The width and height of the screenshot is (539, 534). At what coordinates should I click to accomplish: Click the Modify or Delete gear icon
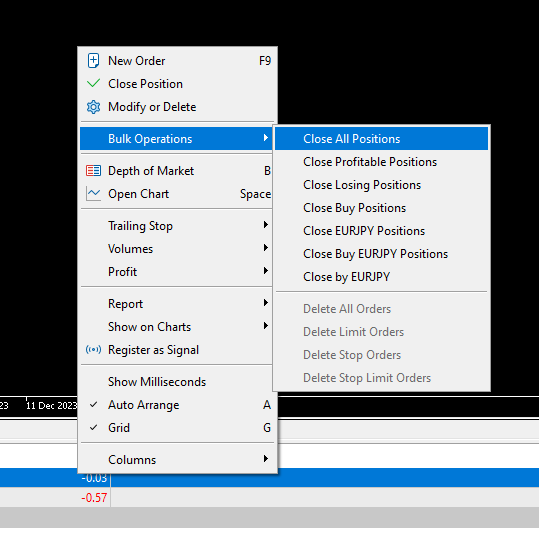93,107
